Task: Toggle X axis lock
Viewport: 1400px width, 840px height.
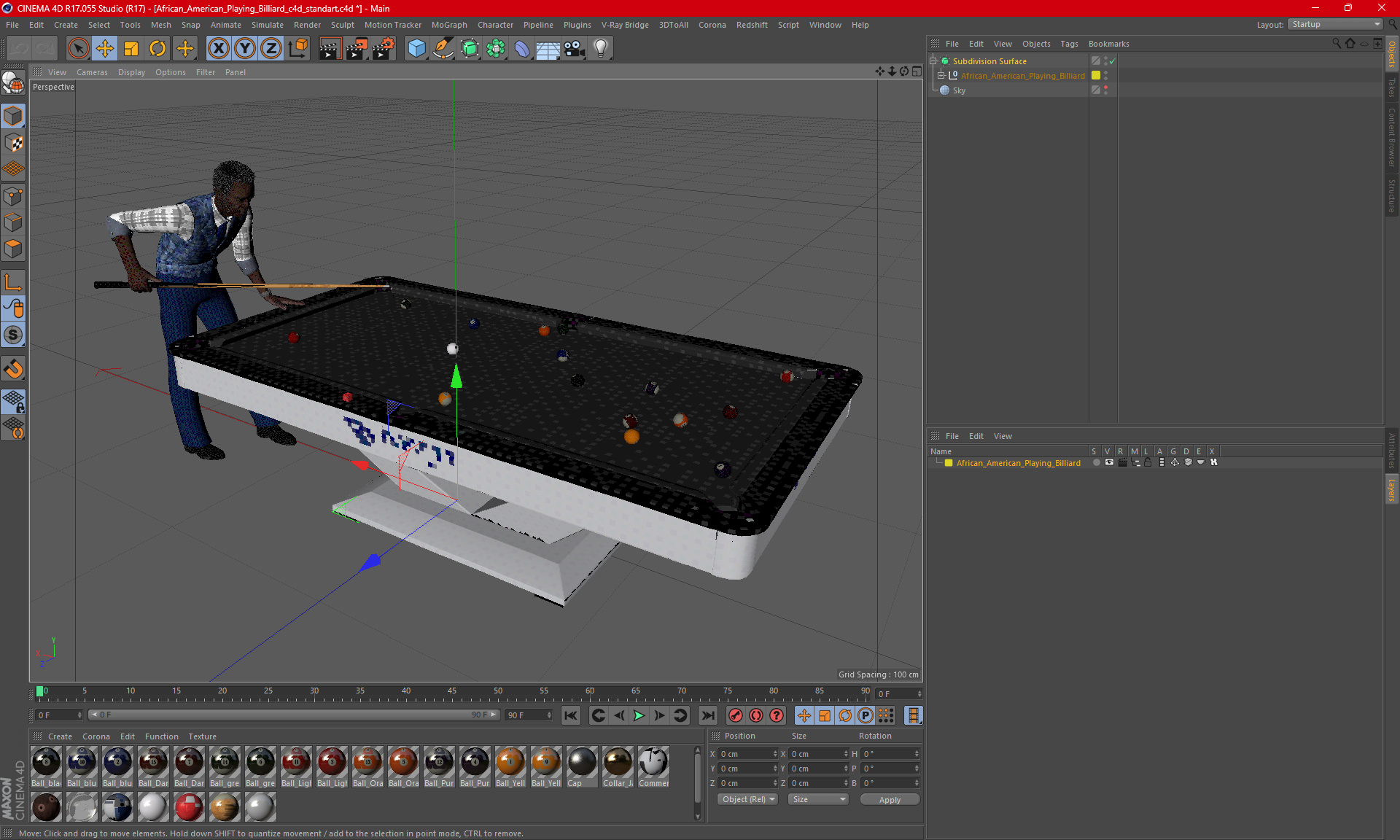Action: coord(218,49)
